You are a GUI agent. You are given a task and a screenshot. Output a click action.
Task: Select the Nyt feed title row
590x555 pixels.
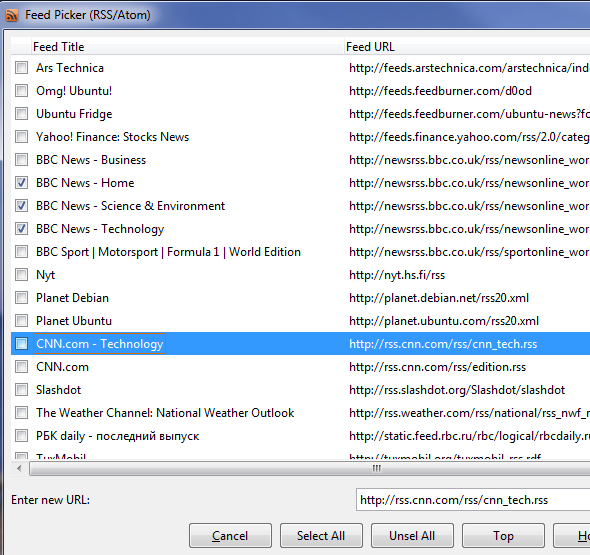click(300, 275)
